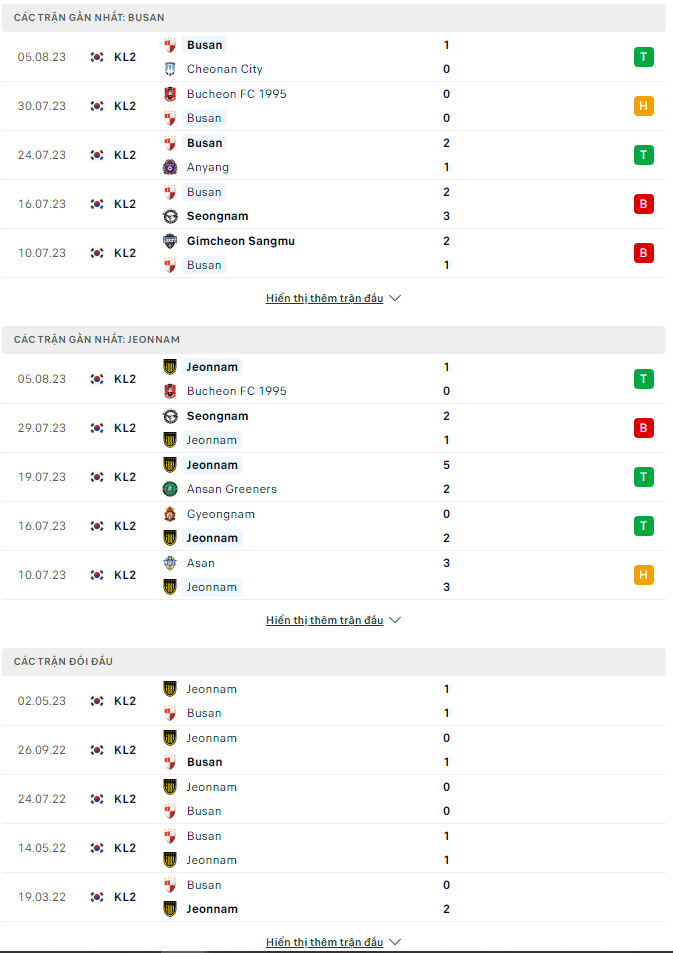Open the 02.05.23 Jeonnam vs Busan match row
The image size is (673, 953).
click(x=334, y=701)
